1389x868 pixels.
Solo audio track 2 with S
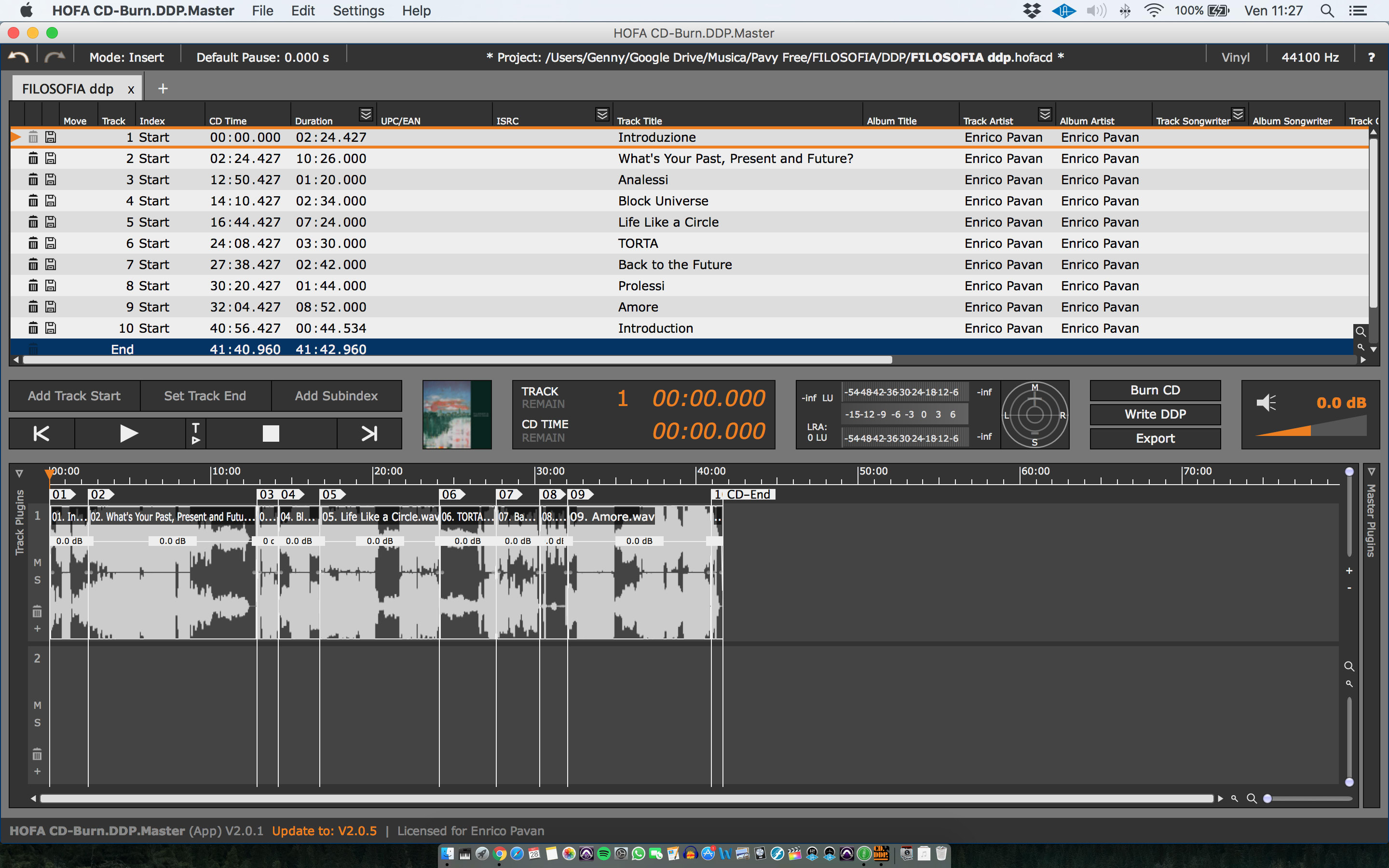click(x=37, y=723)
